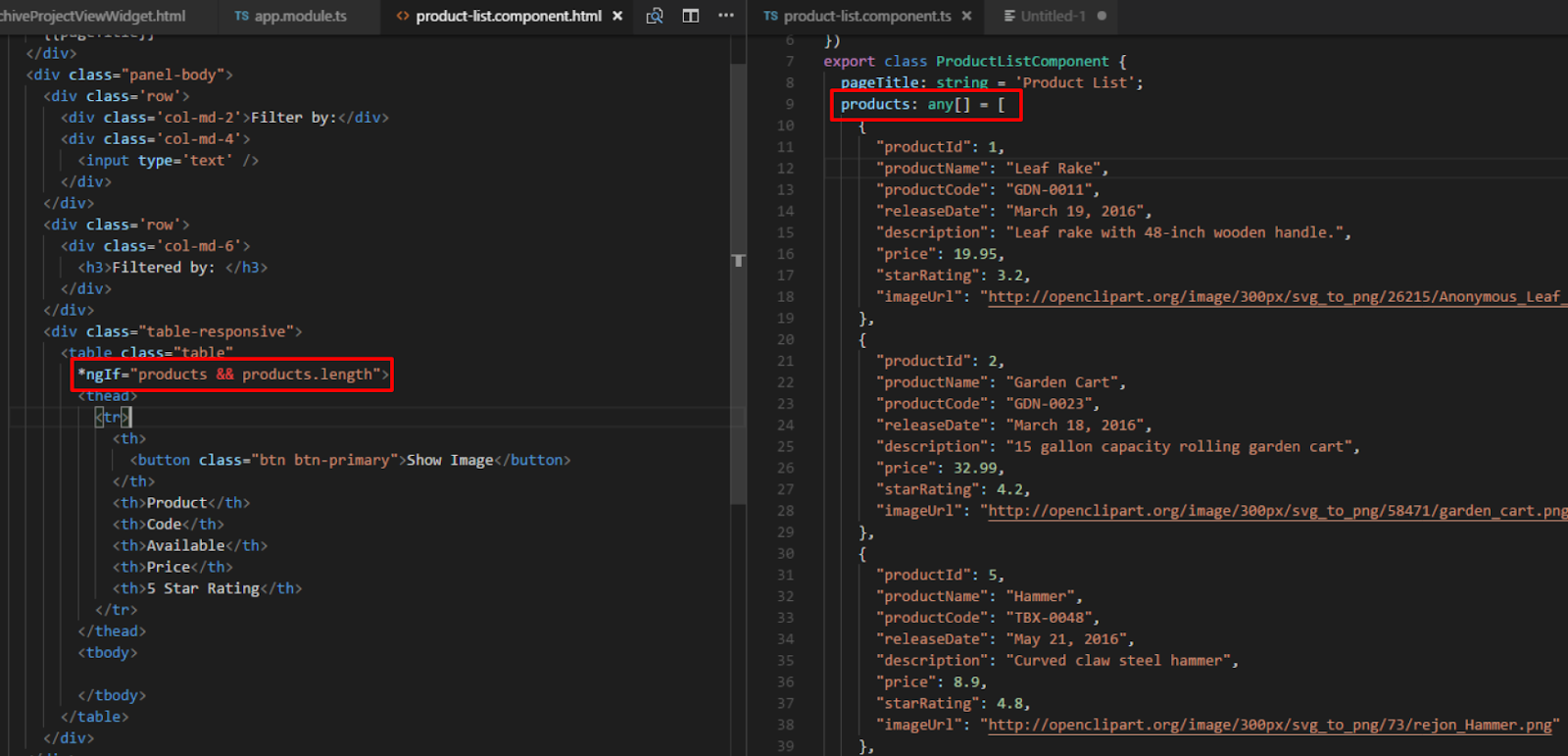Click the 'products: any[] = [' declaration
This screenshot has height=756, width=1568.
click(923, 104)
